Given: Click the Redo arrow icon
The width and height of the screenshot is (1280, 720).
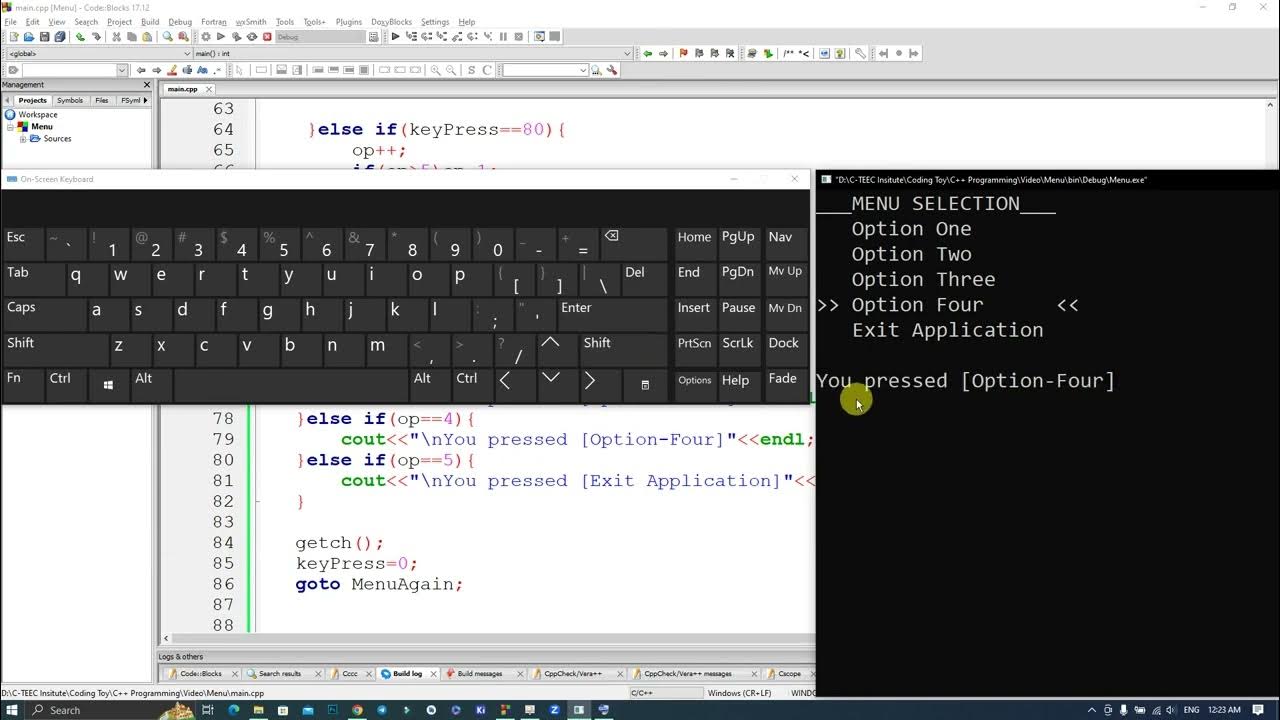Looking at the screenshot, I should [97, 36].
